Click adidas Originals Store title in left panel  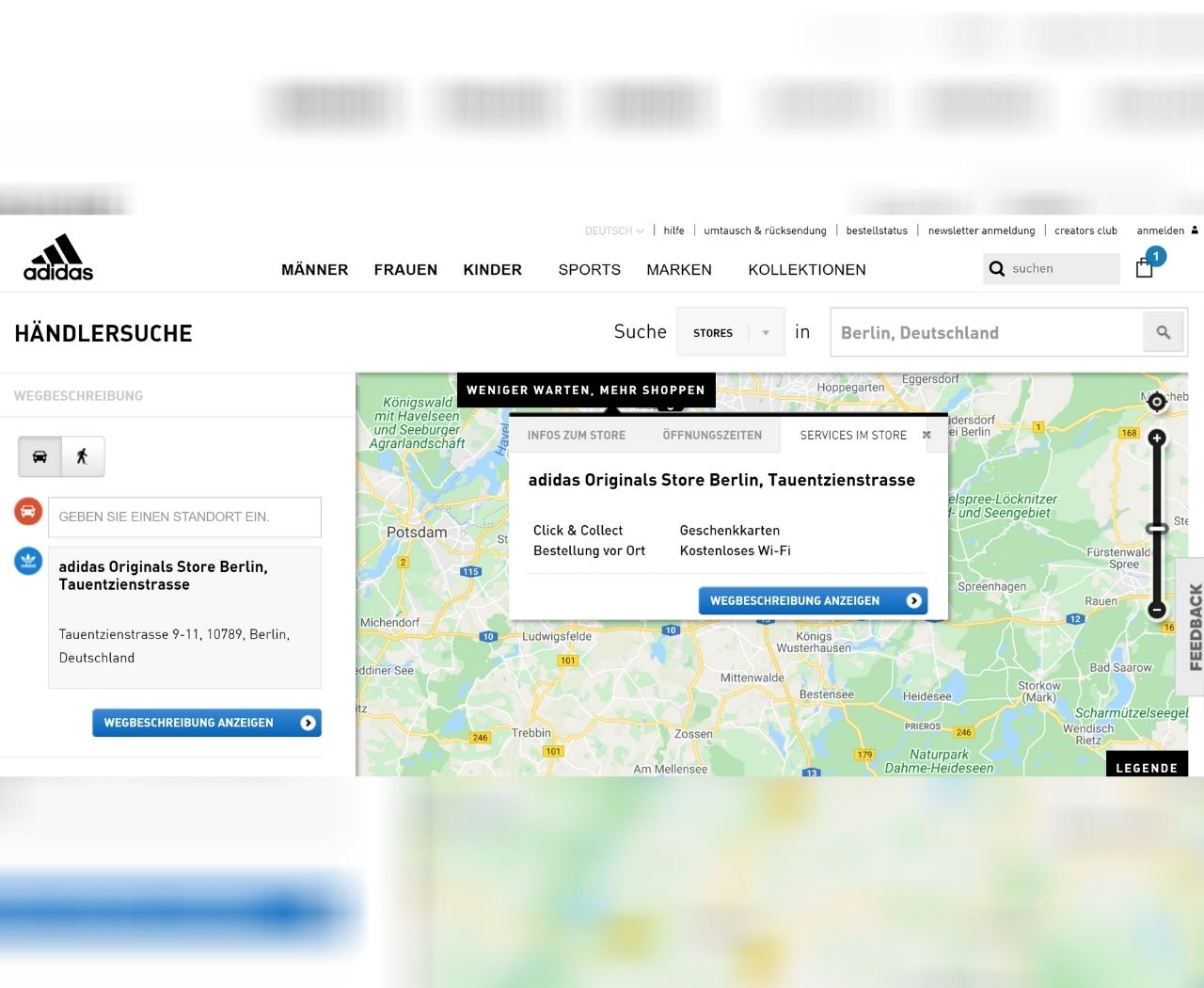[163, 575]
